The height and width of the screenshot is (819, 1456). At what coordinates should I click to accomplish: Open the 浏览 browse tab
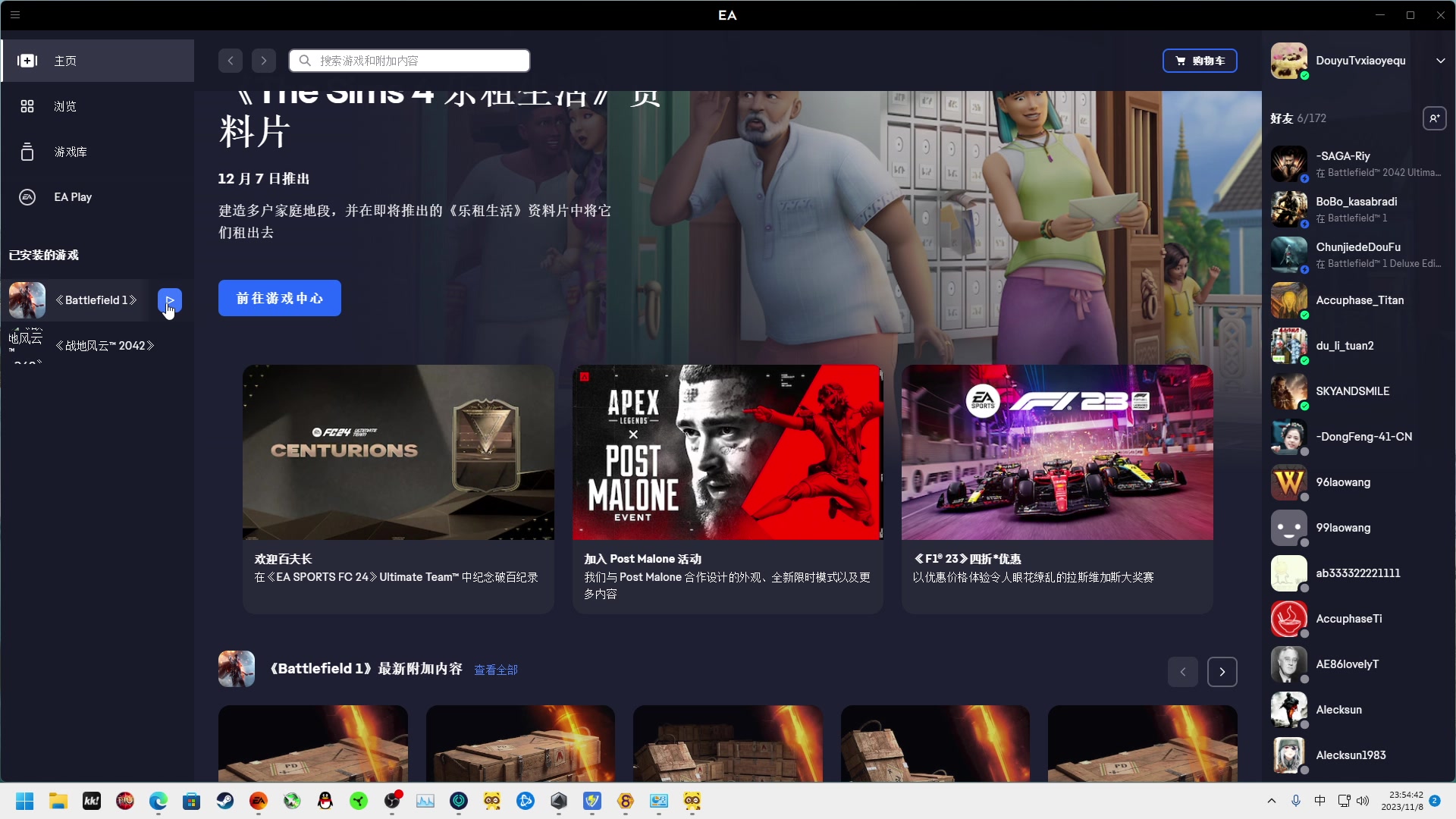[98, 106]
